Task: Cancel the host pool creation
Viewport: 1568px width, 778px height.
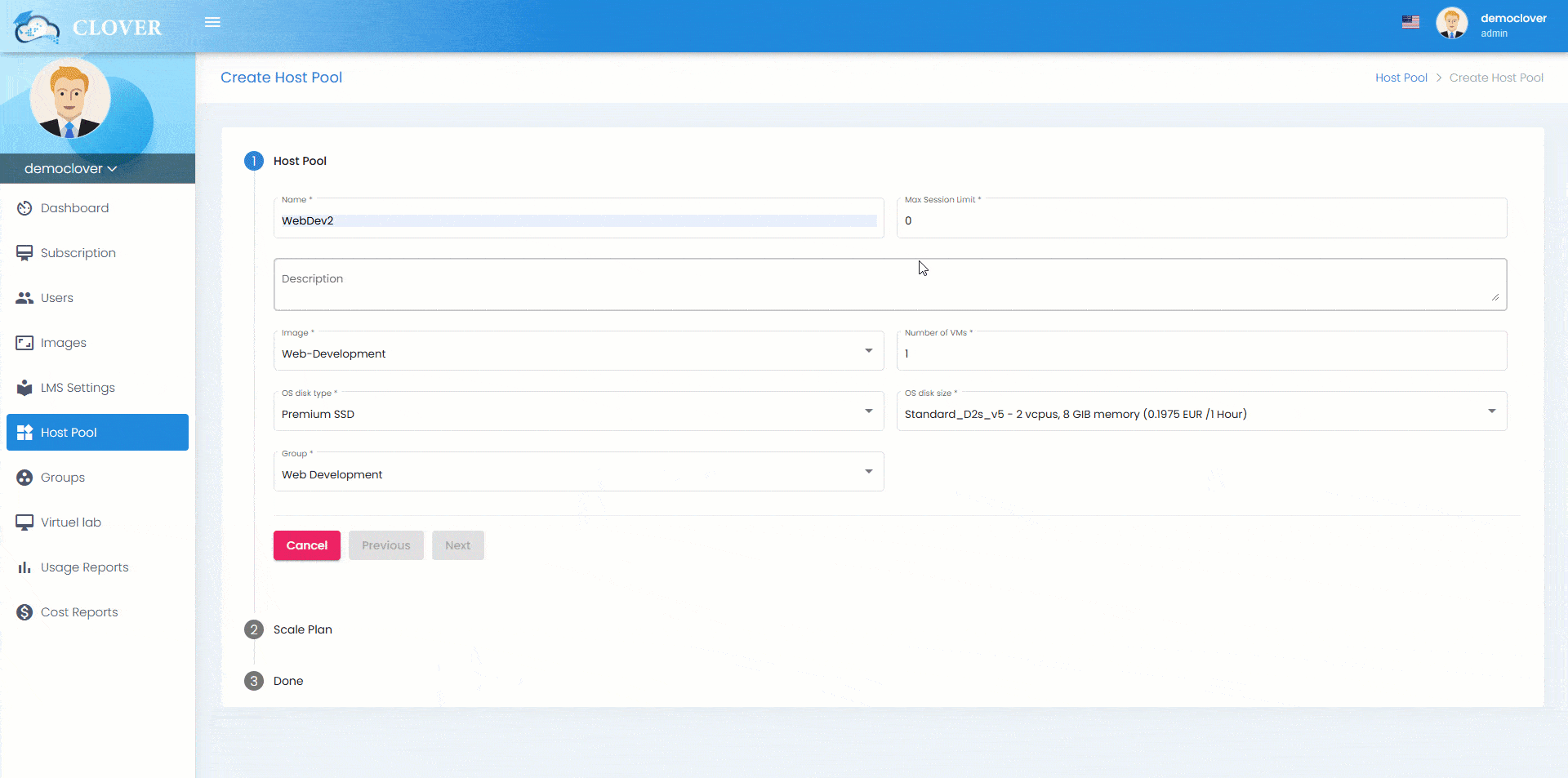Action: pos(306,545)
